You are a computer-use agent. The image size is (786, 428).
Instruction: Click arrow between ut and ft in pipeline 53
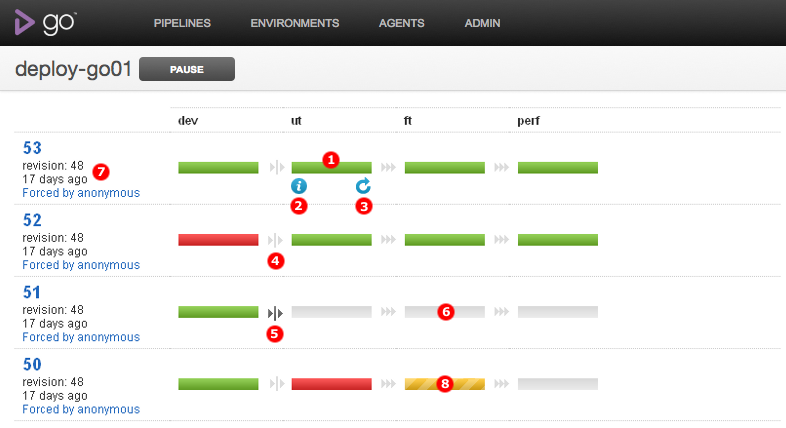click(x=388, y=168)
